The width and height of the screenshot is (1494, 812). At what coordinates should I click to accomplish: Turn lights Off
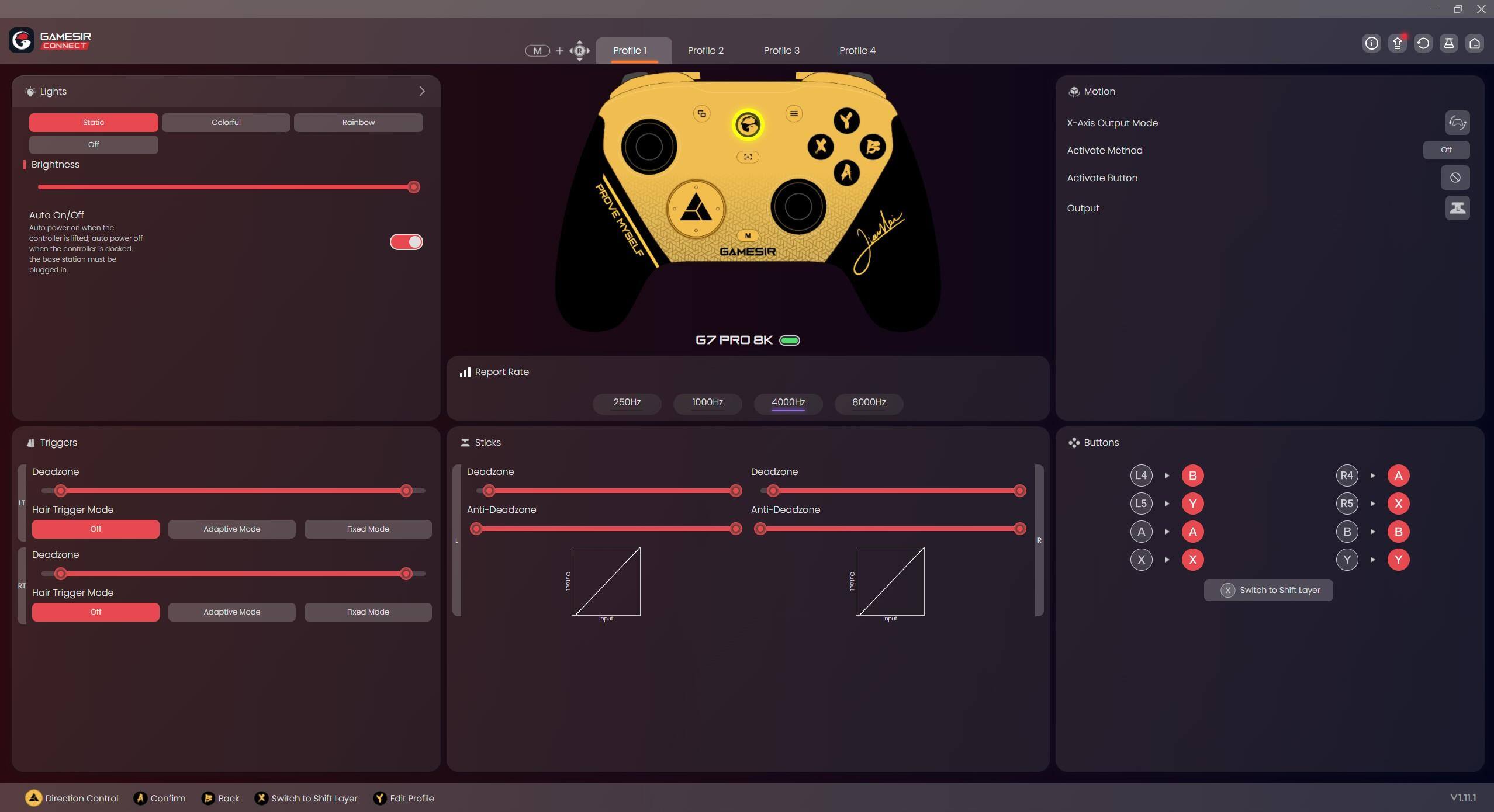click(x=94, y=145)
